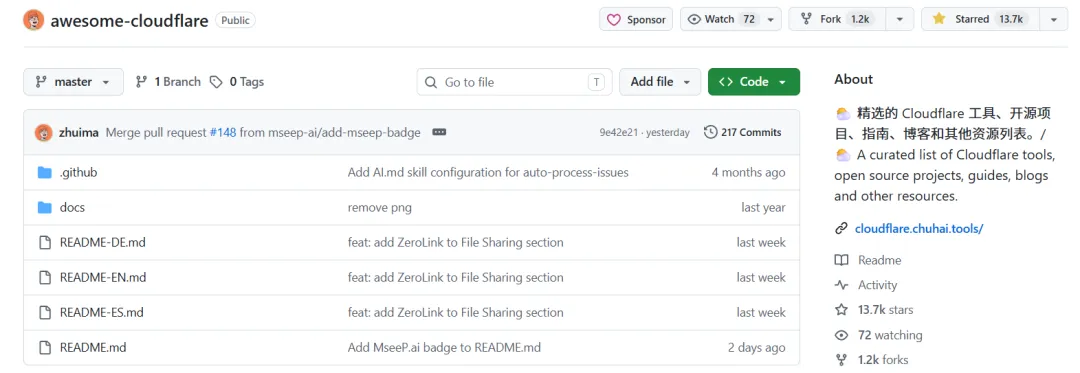1080x373 pixels.
Task: Open commit 'Add AI.md skill configuration for auto-process-issues'
Action: pos(488,173)
